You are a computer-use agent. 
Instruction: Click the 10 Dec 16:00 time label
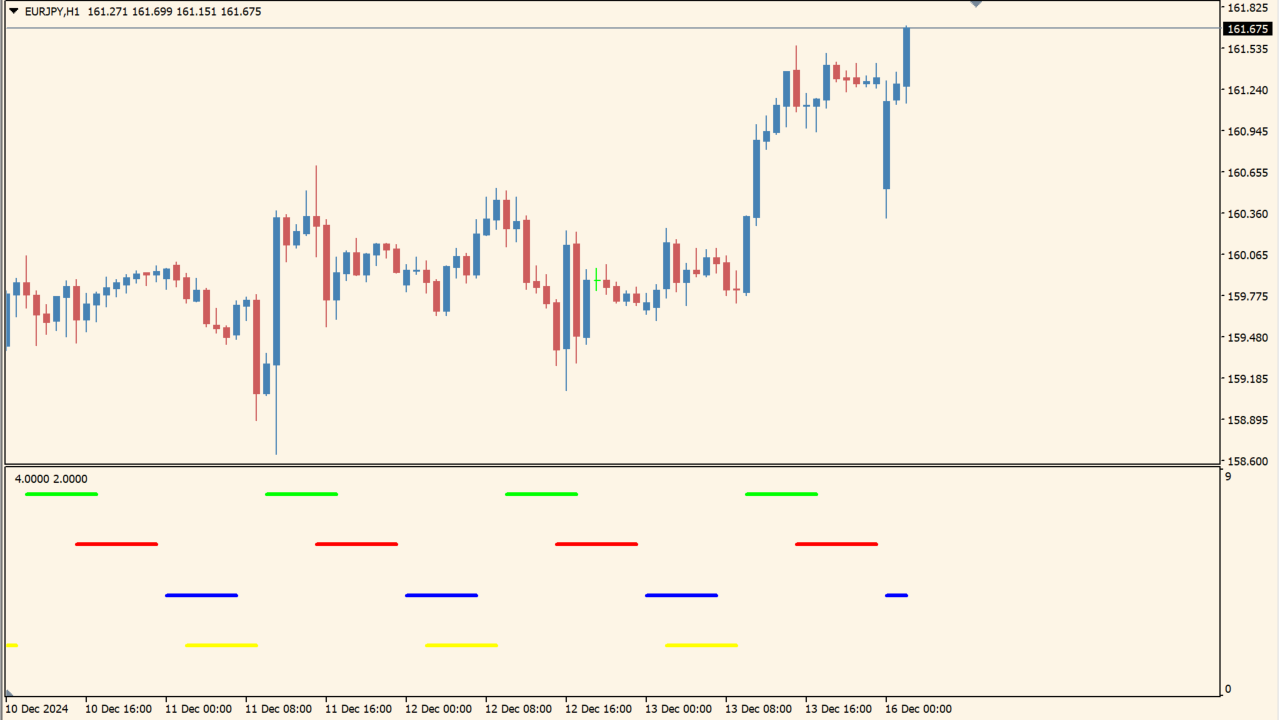pos(120,709)
